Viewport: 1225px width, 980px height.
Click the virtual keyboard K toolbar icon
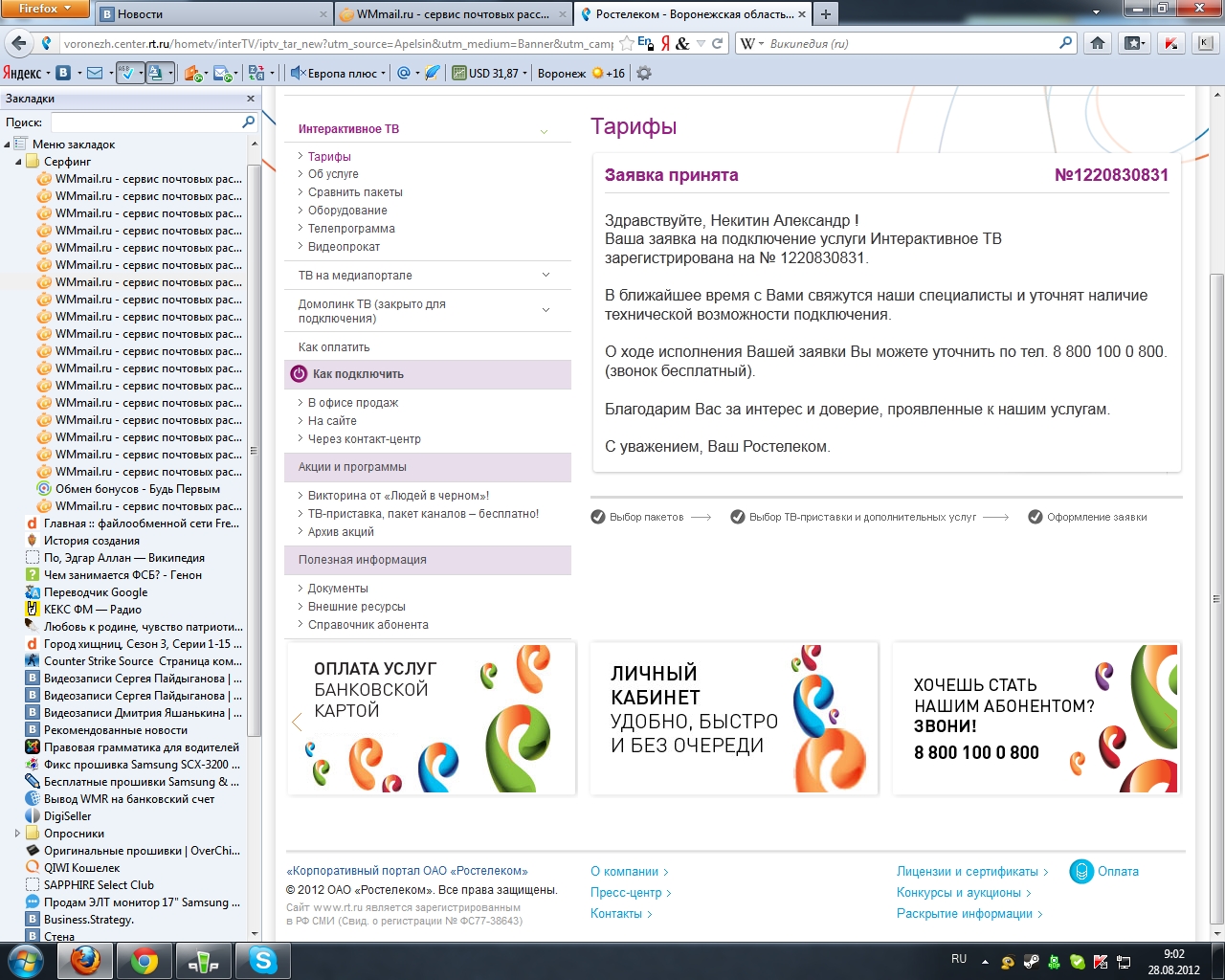(x=1205, y=43)
